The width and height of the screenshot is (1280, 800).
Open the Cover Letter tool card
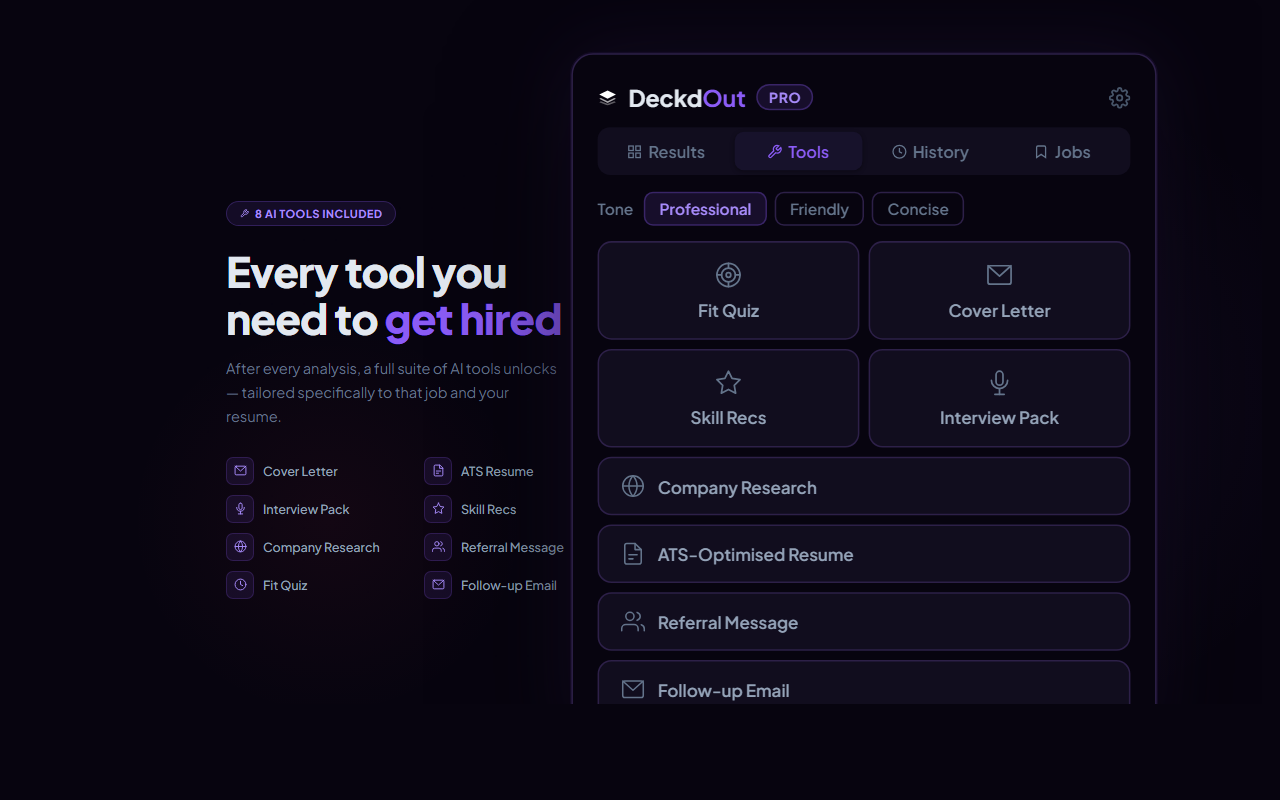point(999,290)
